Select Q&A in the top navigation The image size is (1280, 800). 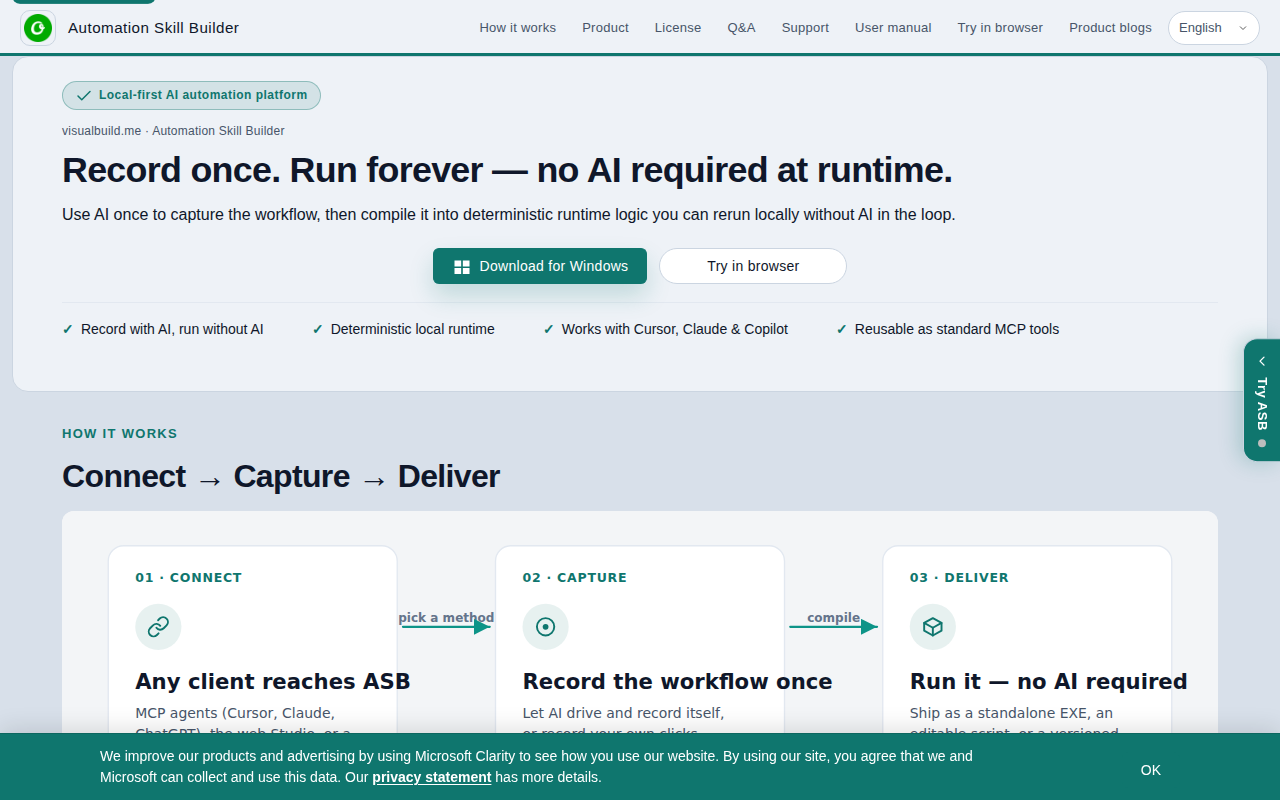point(742,28)
